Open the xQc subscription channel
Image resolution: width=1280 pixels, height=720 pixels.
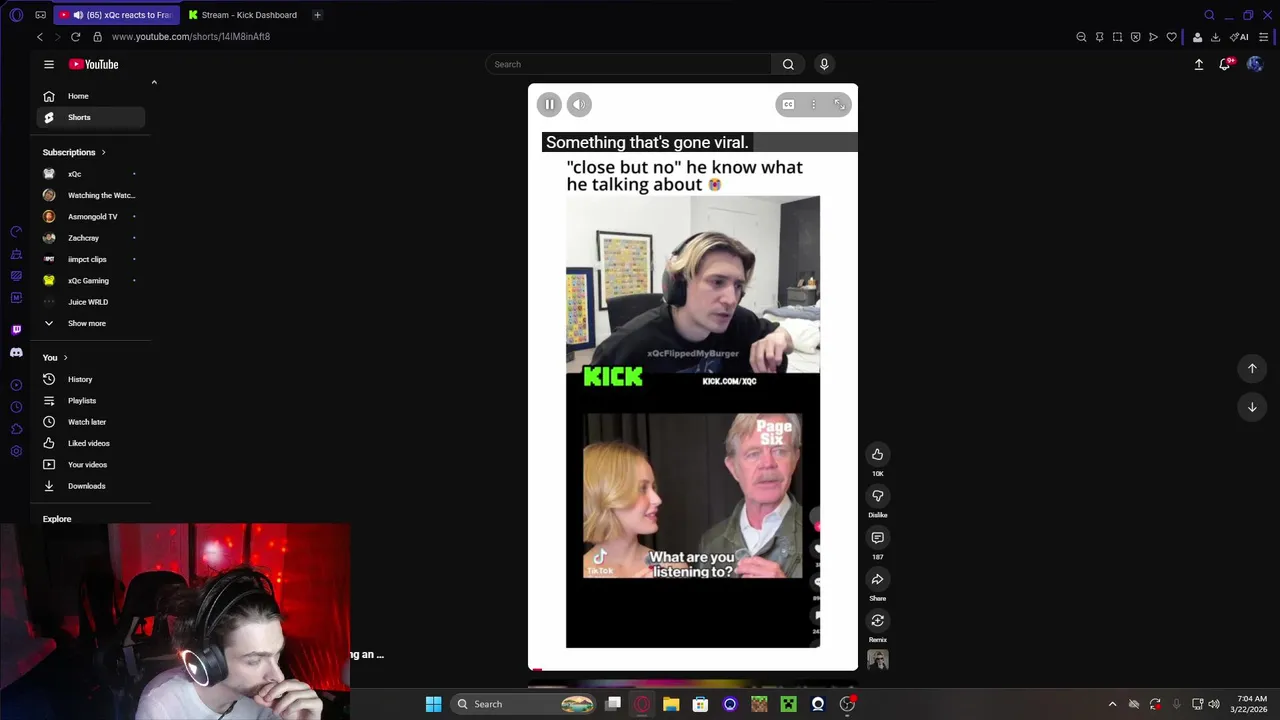point(91,174)
